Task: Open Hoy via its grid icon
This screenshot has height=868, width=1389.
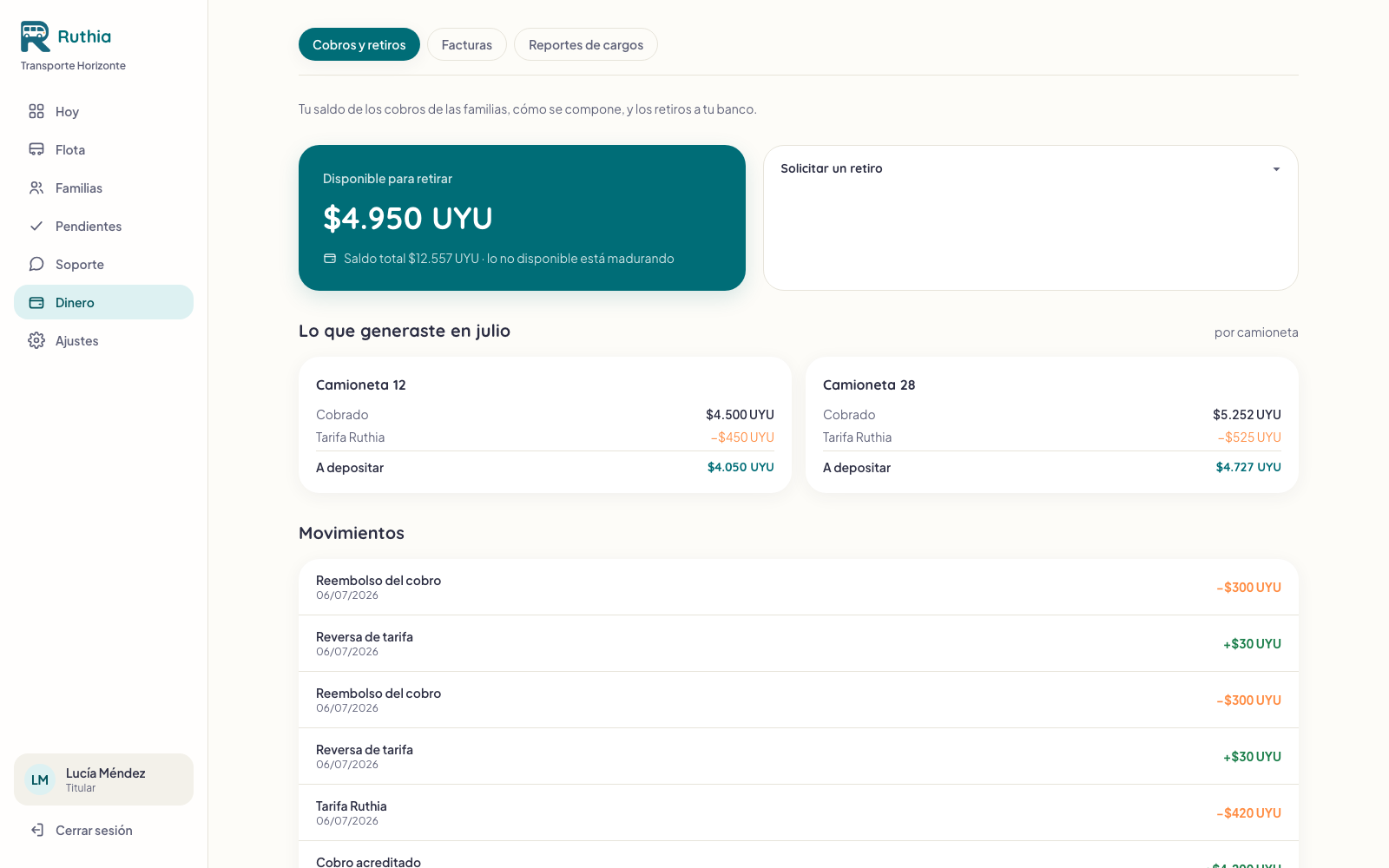Action: point(36,111)
